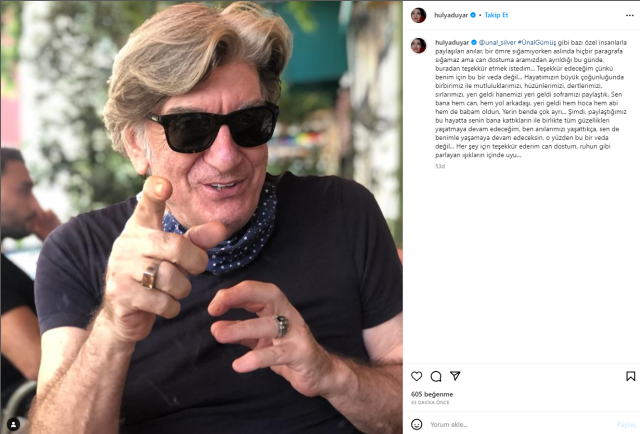Click the 53d time label under caption

pyautogui.click(x=440, y=166)
